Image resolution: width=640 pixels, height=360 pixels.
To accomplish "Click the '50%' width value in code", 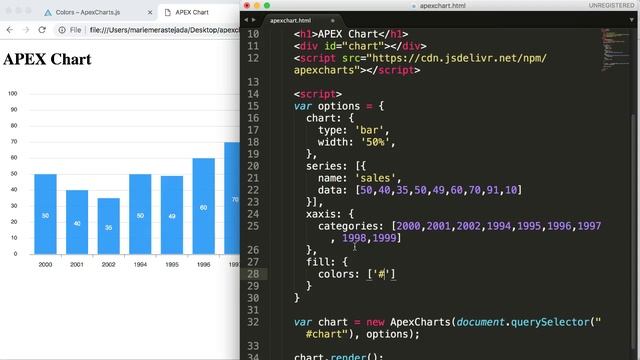I will 375,142.
